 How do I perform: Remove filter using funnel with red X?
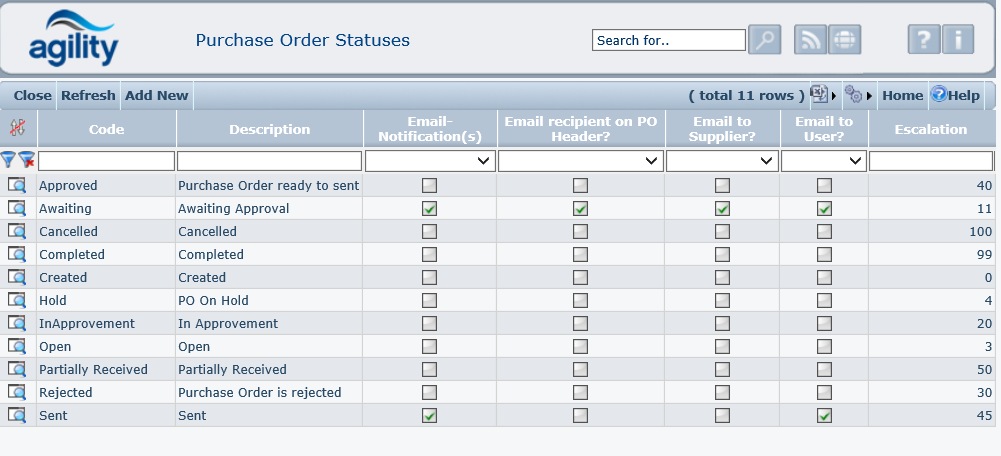coord(26,160)
